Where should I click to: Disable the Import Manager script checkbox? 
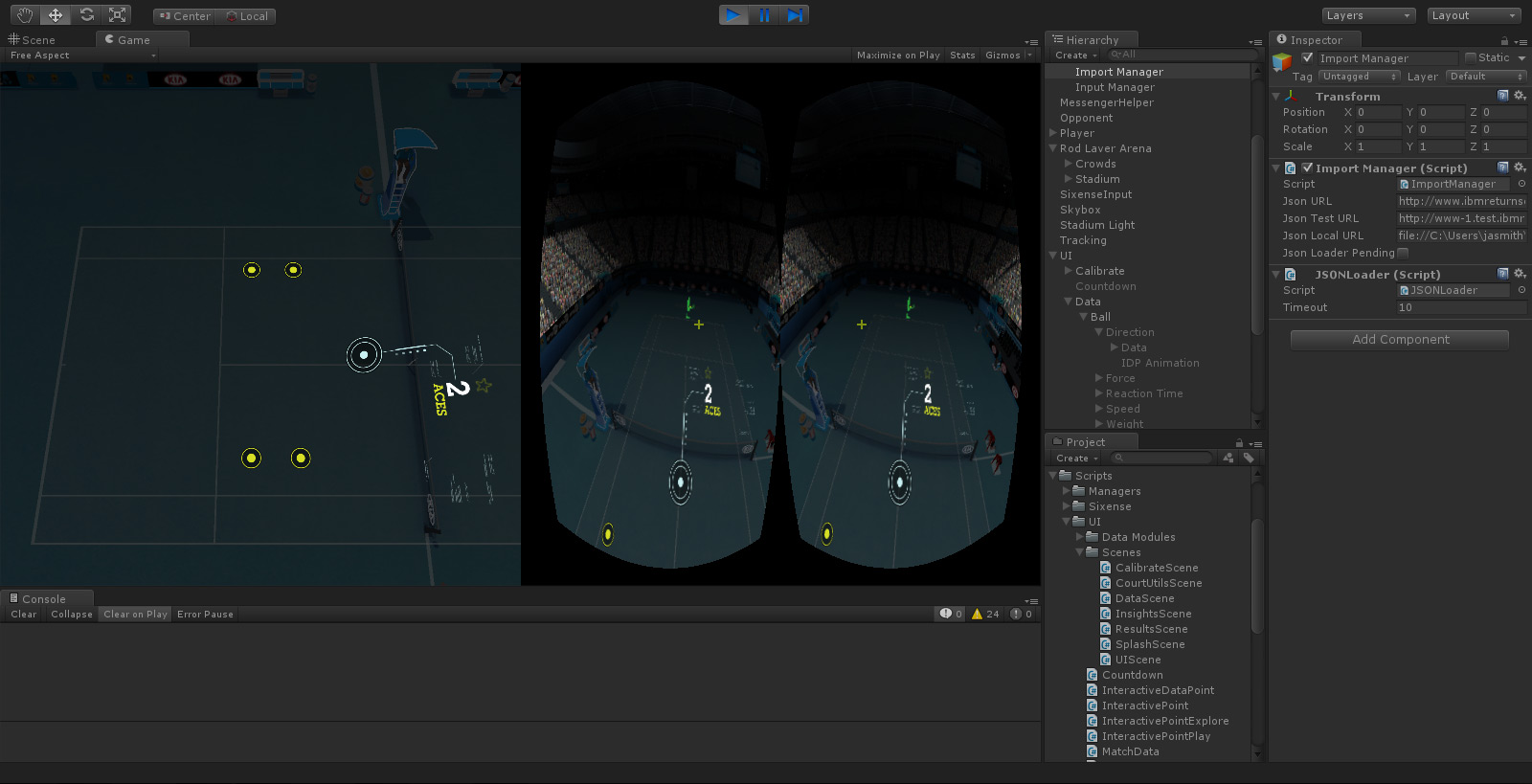coord(1307,168)
